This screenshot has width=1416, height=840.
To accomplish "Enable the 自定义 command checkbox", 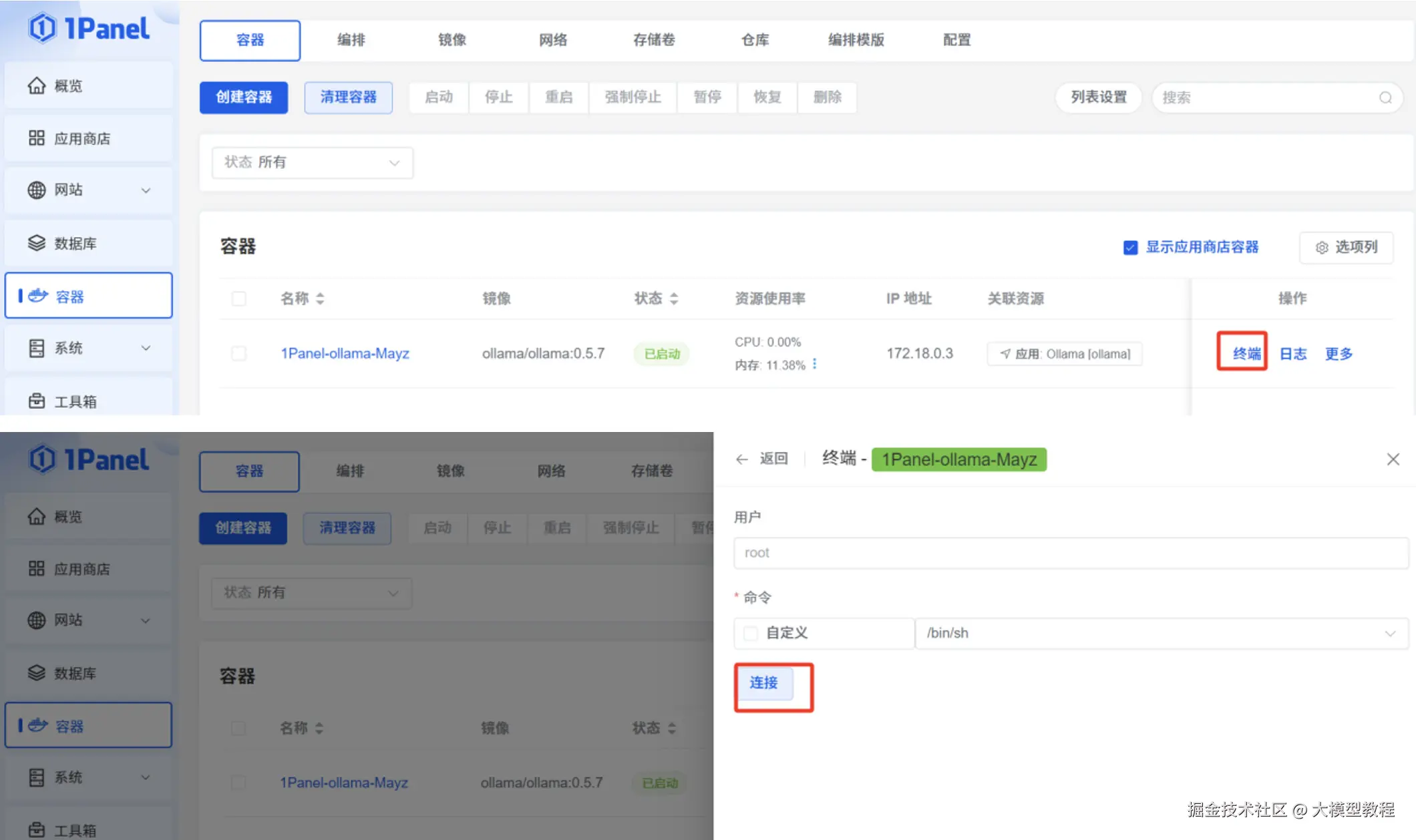I will point(751,633).
